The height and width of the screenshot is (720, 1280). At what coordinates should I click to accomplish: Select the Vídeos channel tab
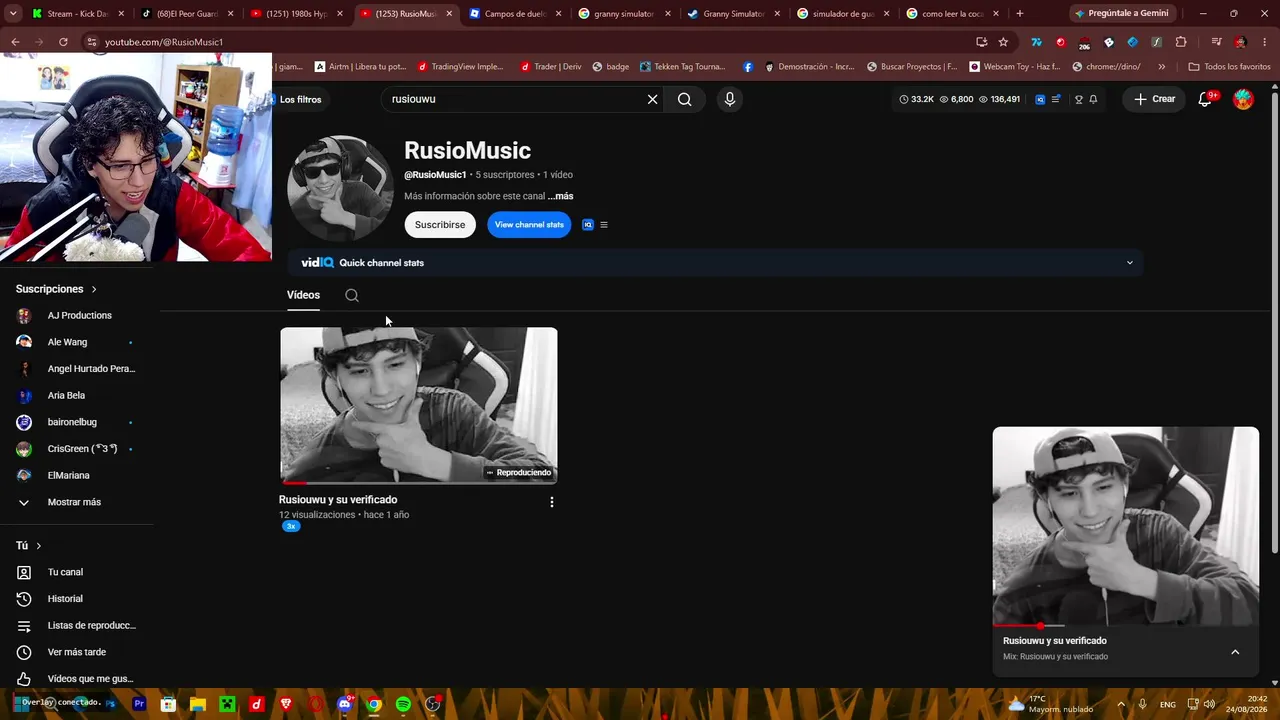[303, 295]
